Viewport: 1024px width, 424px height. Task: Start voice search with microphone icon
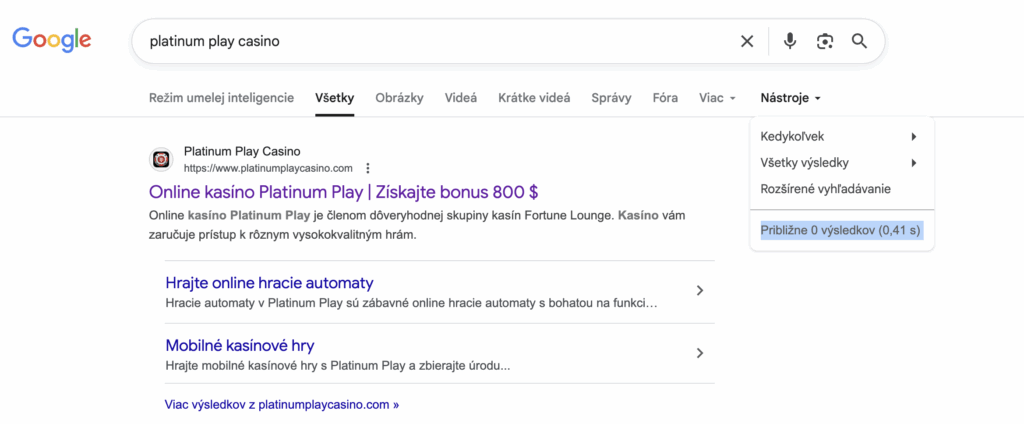point(790,41)
